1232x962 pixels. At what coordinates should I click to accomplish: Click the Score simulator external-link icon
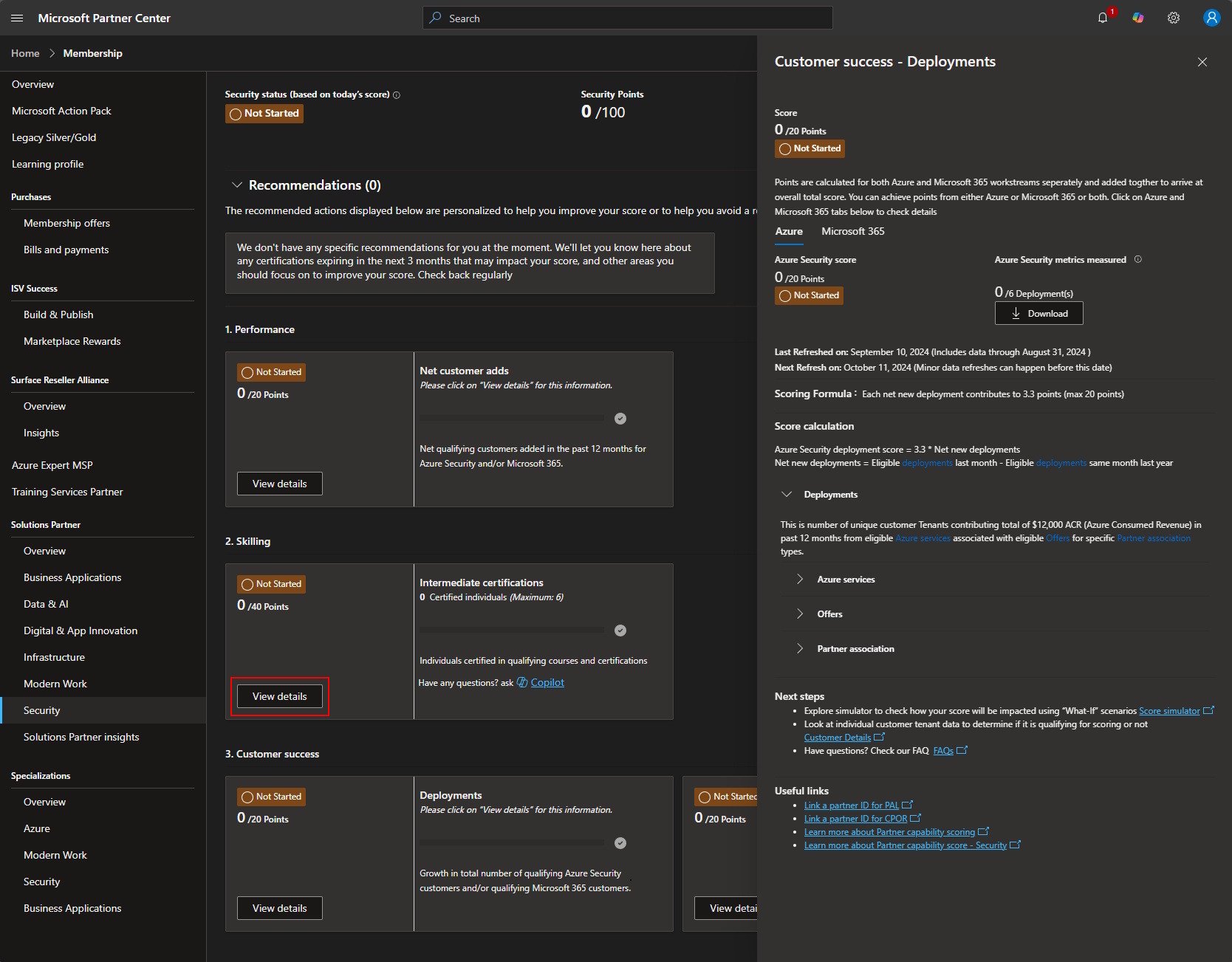point(1208,710)
